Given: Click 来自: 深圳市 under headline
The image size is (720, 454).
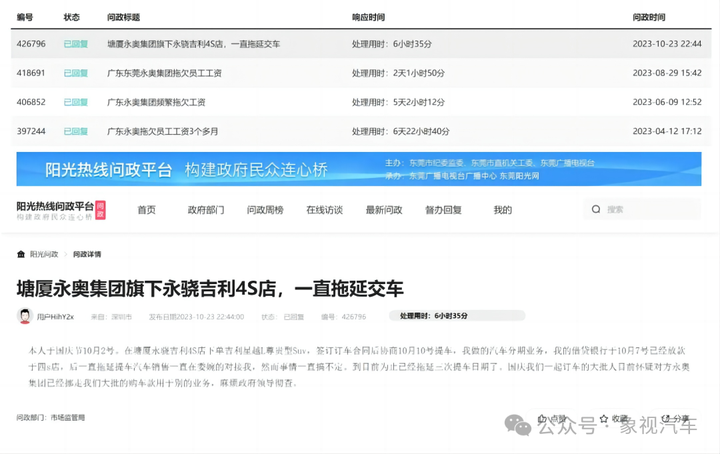Looking at the screenshot, I should pyautogui.click(x=112, y=317).
